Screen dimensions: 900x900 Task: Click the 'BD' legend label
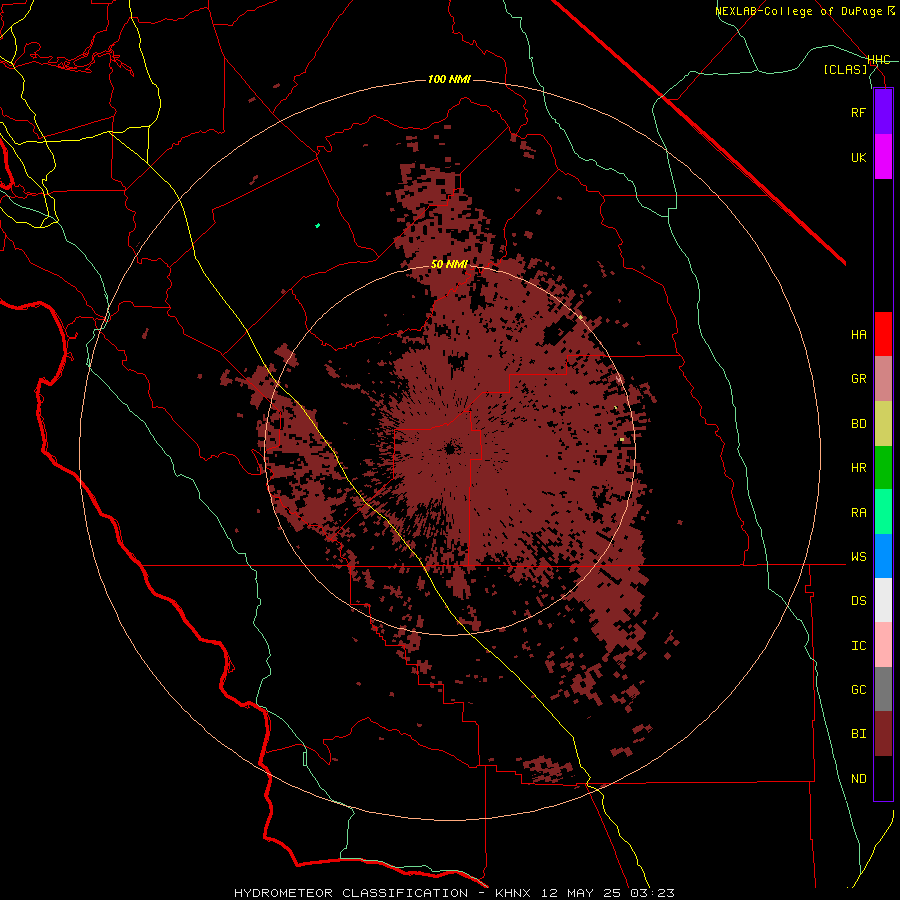(858, 424)
